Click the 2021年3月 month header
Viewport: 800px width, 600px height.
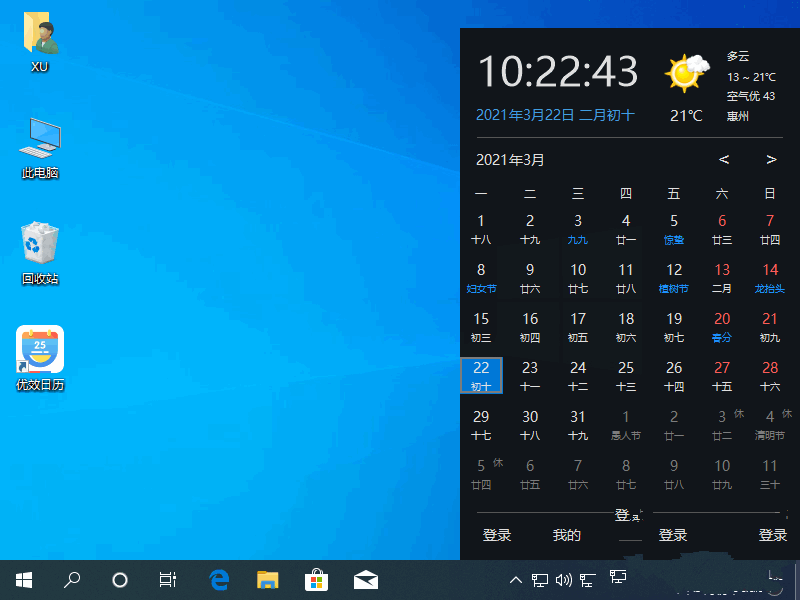click(510, 160)
